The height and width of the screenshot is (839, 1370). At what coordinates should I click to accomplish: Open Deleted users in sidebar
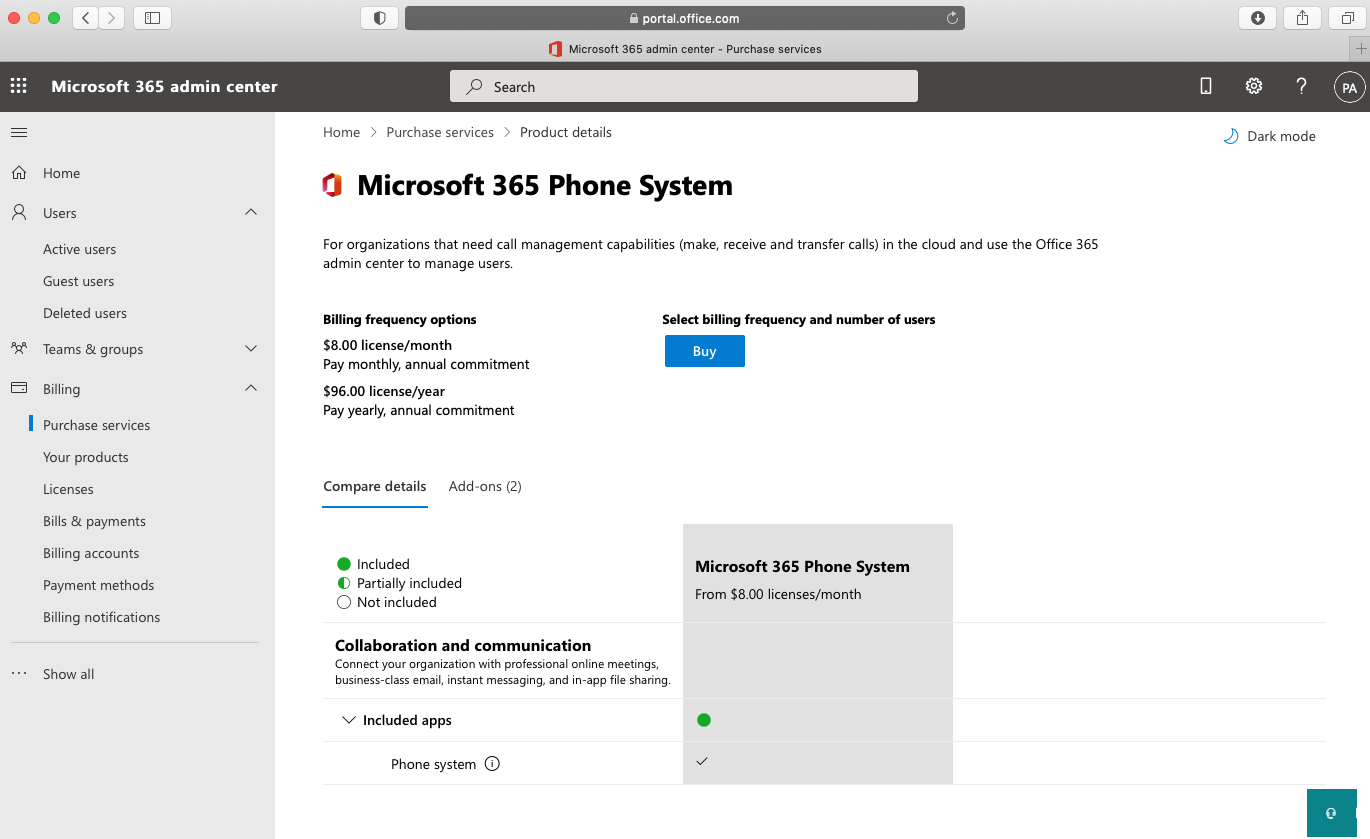(85, 313)
